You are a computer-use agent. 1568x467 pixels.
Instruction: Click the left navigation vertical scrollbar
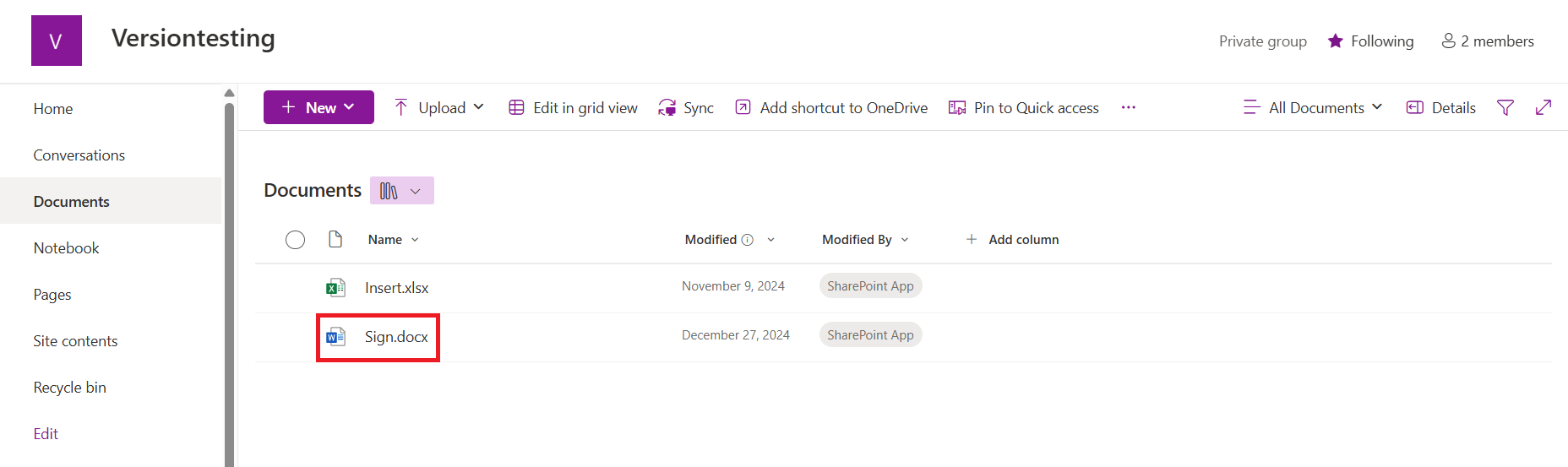pyautogui.click(x=229, y=285)
